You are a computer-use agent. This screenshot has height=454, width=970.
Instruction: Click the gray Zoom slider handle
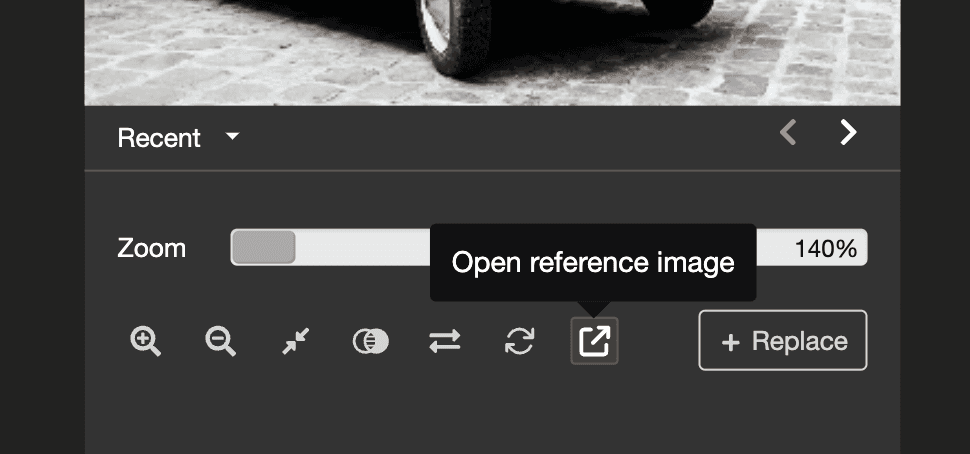[263, 247]
